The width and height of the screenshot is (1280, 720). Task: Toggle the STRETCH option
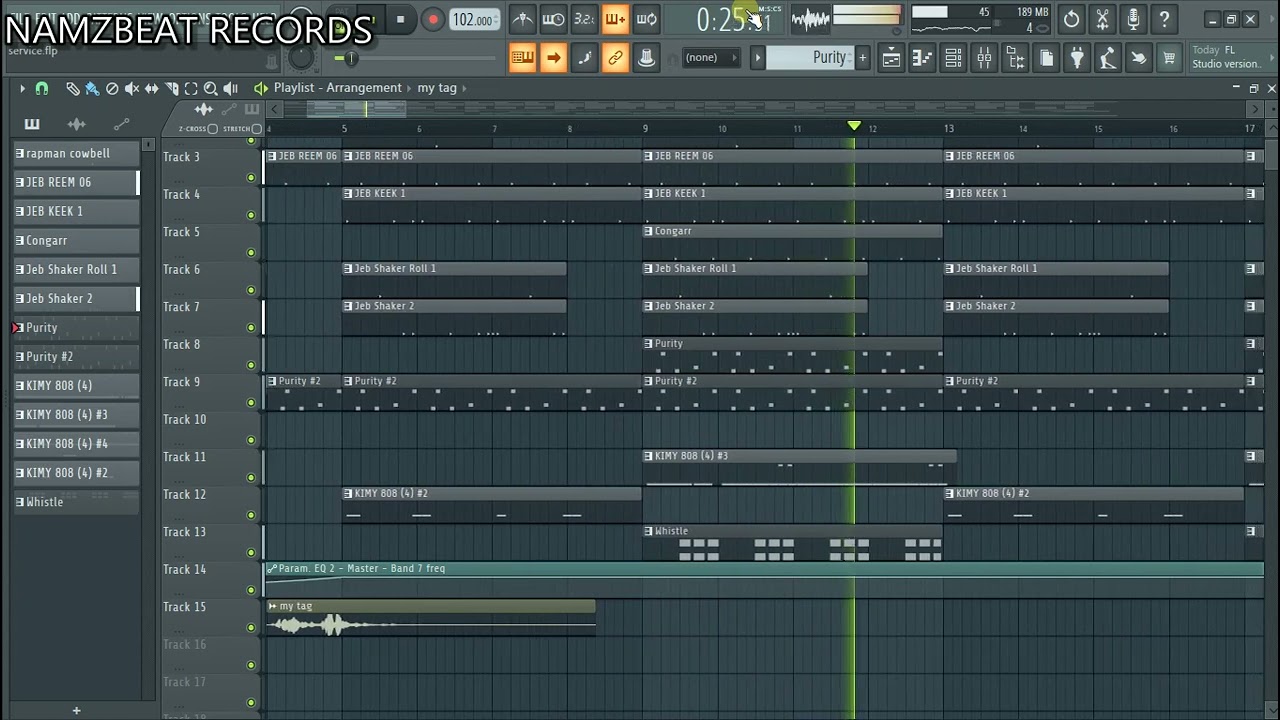[x=257, y=129]
